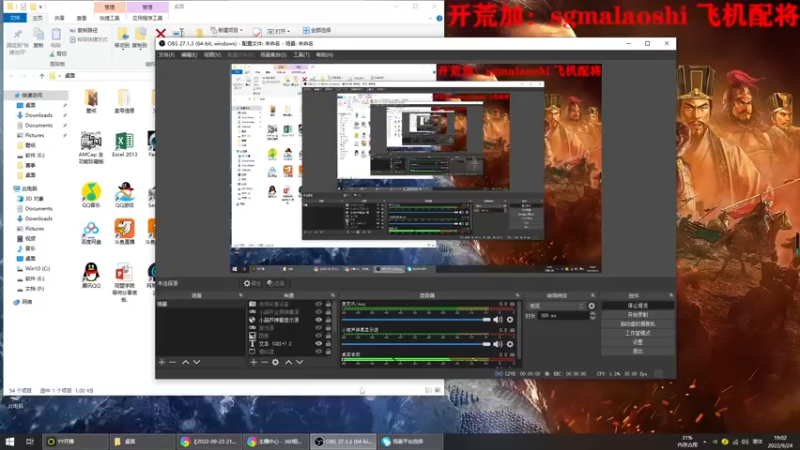Mute the first mixer channel via its speaker icon
Image resolution: width=800 pixels, height=450 pixels.
click(498, 319)
